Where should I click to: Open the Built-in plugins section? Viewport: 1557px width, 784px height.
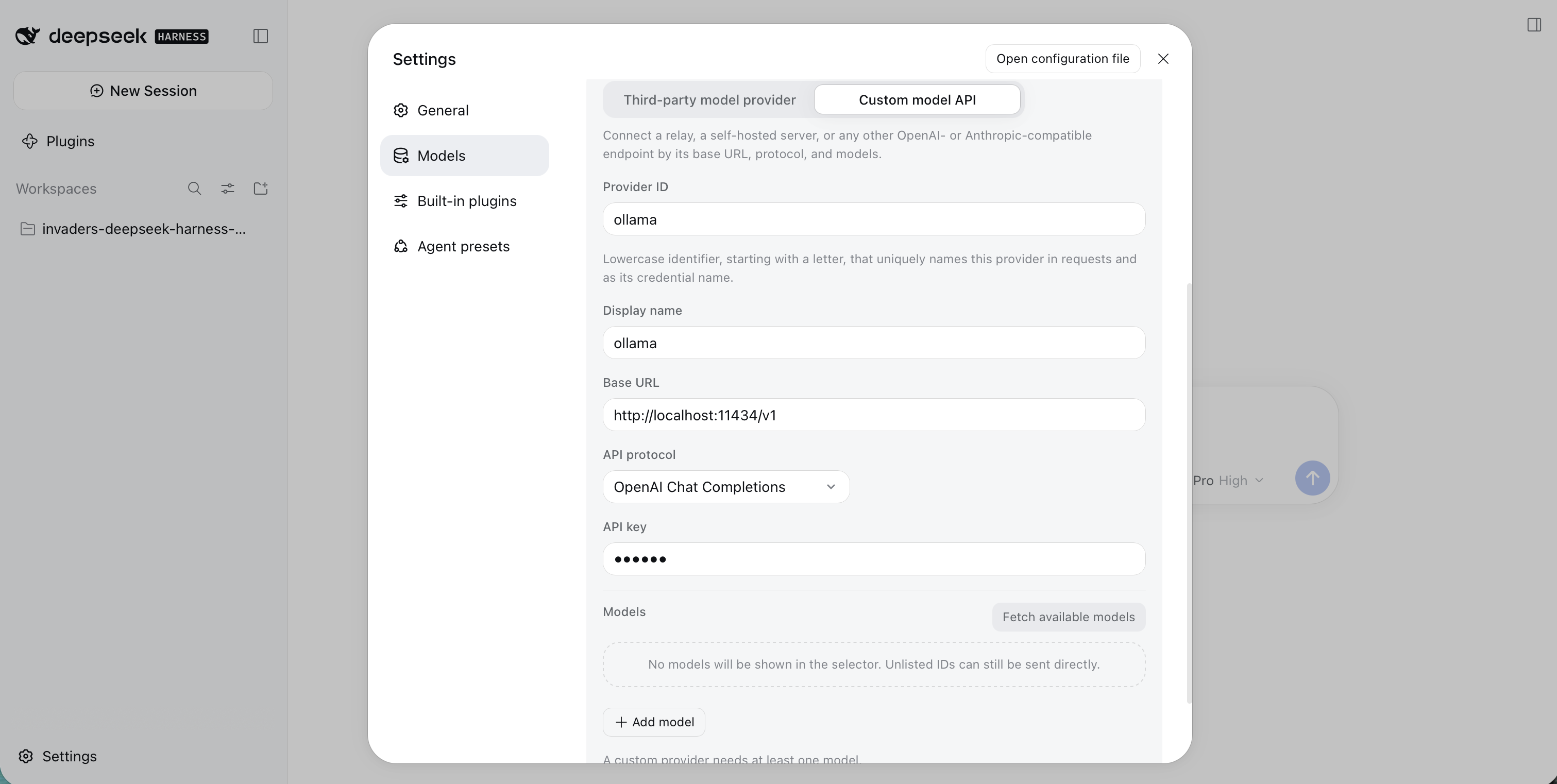[464, 201]
